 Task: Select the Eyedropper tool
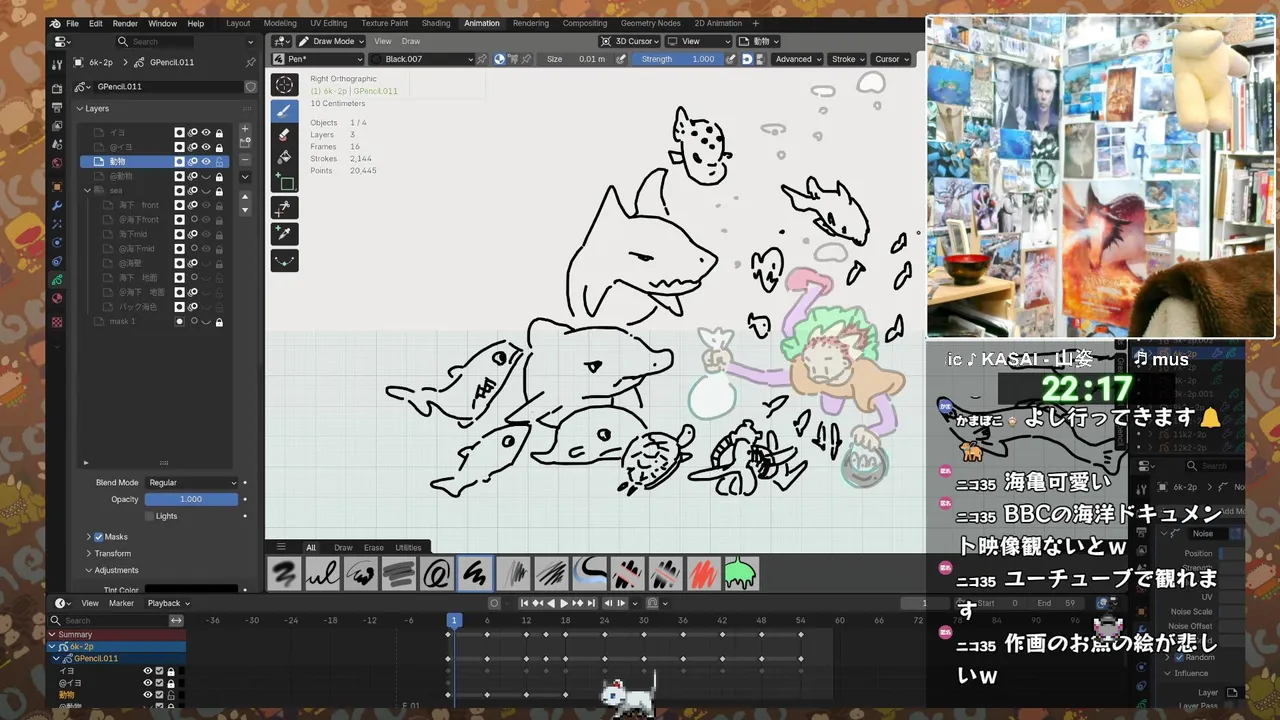[x=285, y=234]
